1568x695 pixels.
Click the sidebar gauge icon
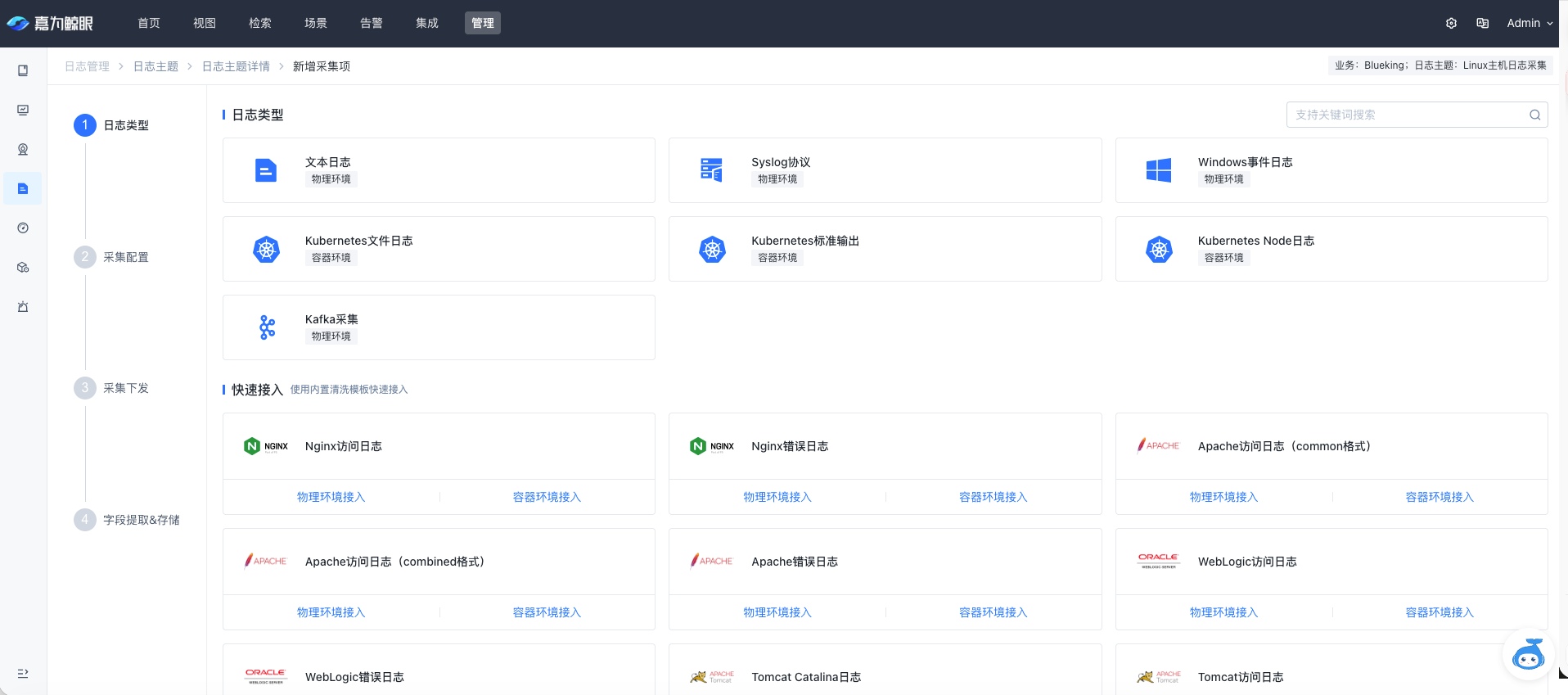[23, 228]
